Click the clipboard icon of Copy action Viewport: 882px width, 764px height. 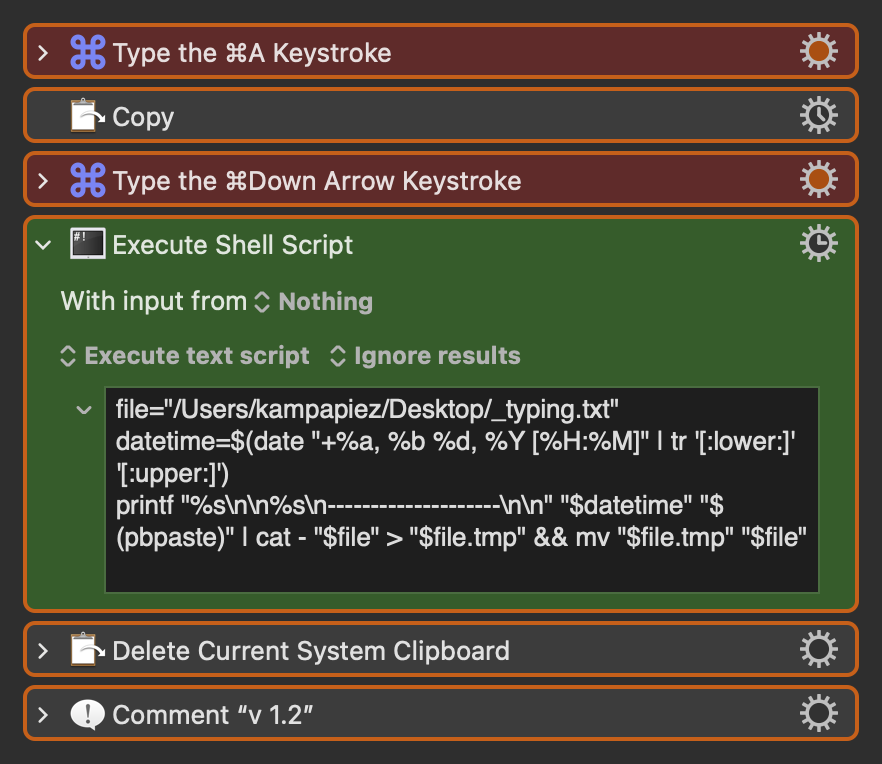(88, 117)
